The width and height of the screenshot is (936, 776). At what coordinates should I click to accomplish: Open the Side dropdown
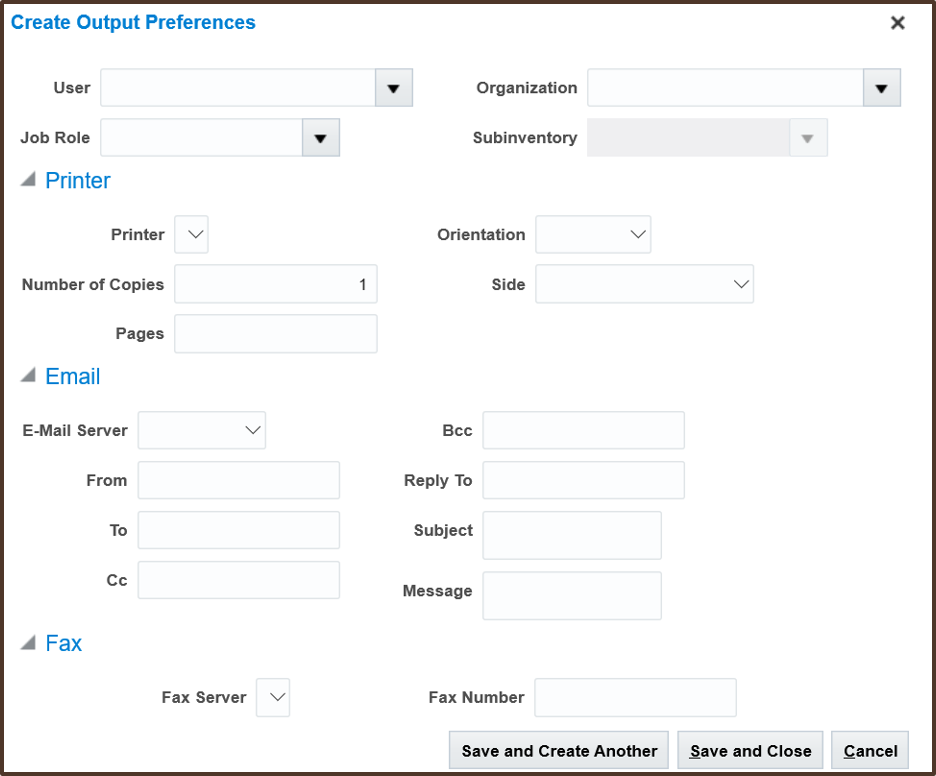(644, 284)
